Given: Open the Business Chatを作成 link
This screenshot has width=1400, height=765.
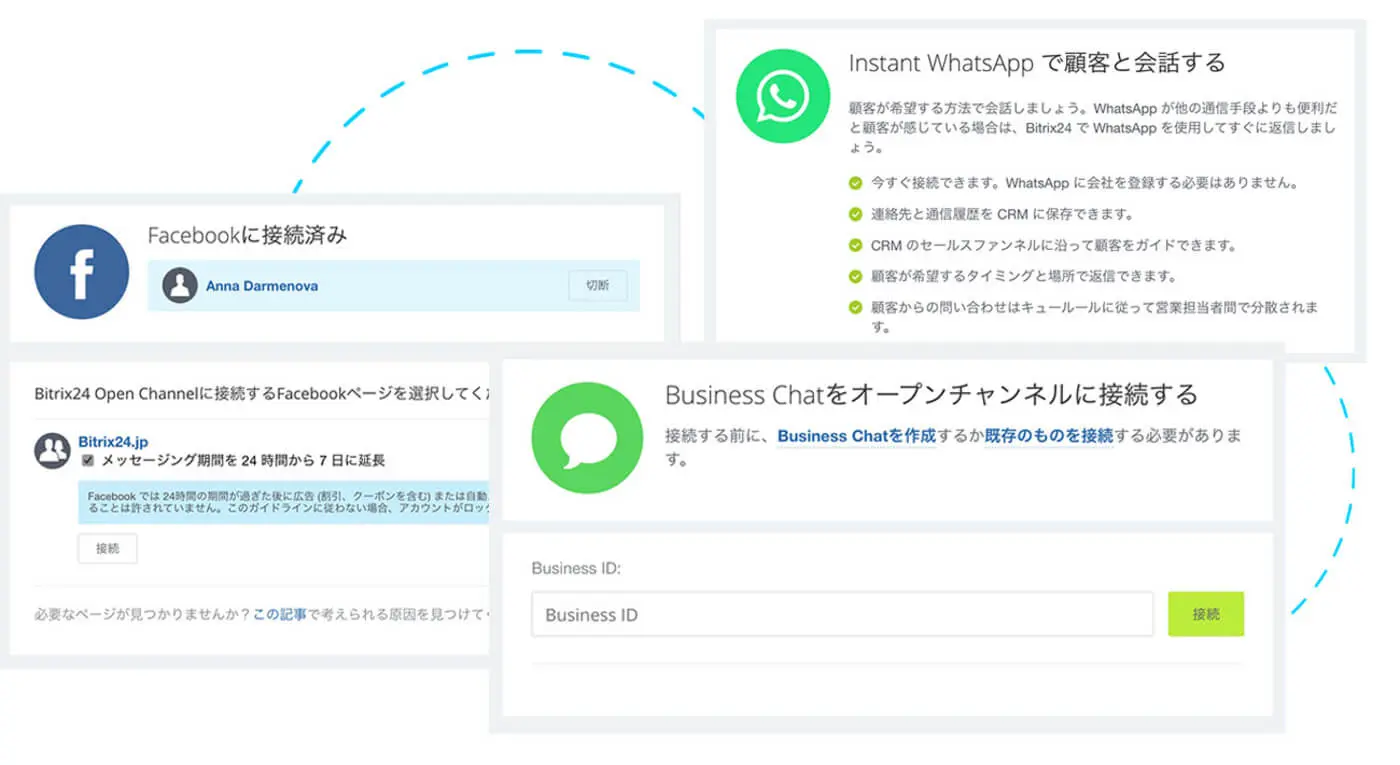Looking at the screenshot, I should click(856, 436).
